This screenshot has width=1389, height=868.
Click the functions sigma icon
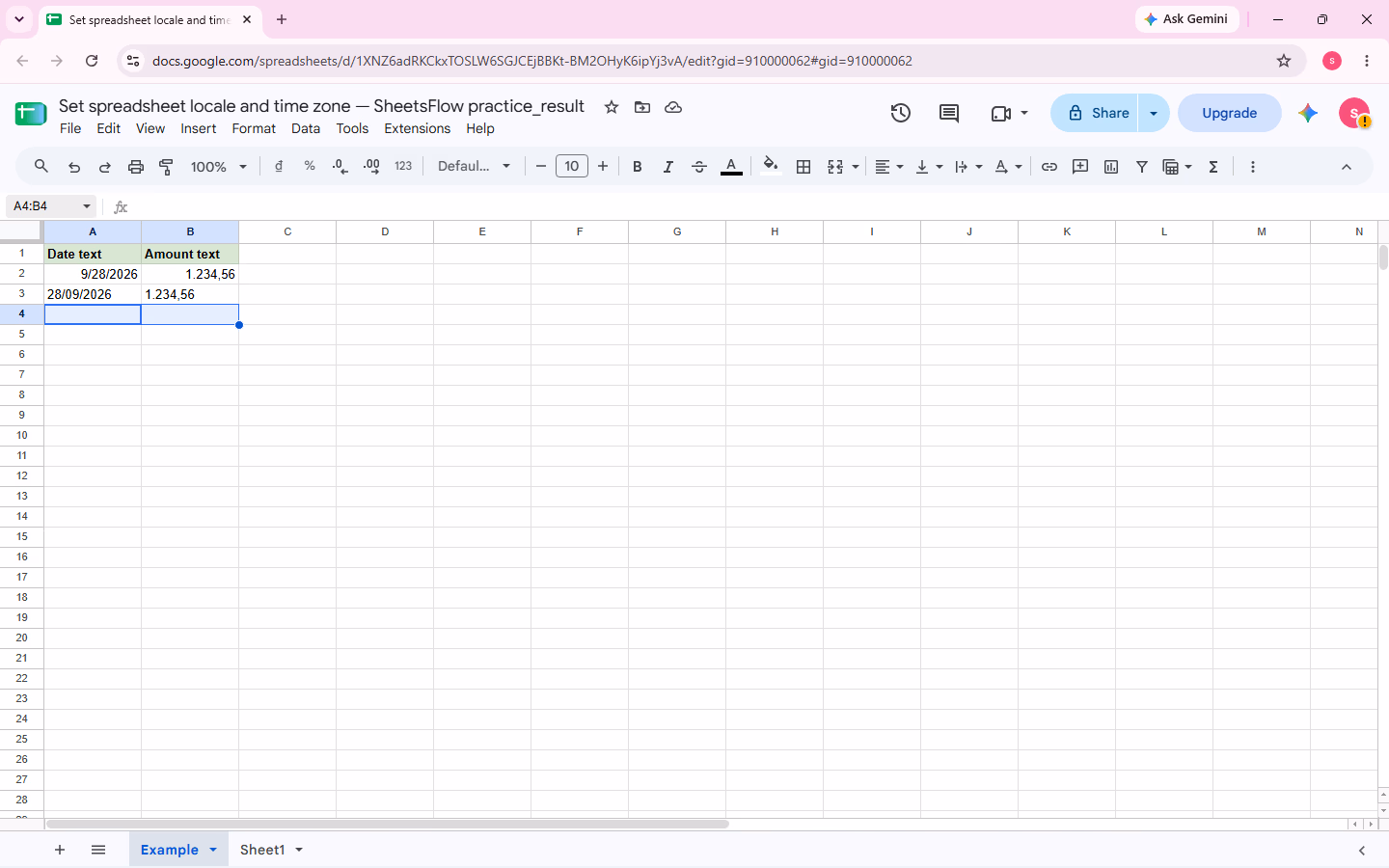[1213, 167]
